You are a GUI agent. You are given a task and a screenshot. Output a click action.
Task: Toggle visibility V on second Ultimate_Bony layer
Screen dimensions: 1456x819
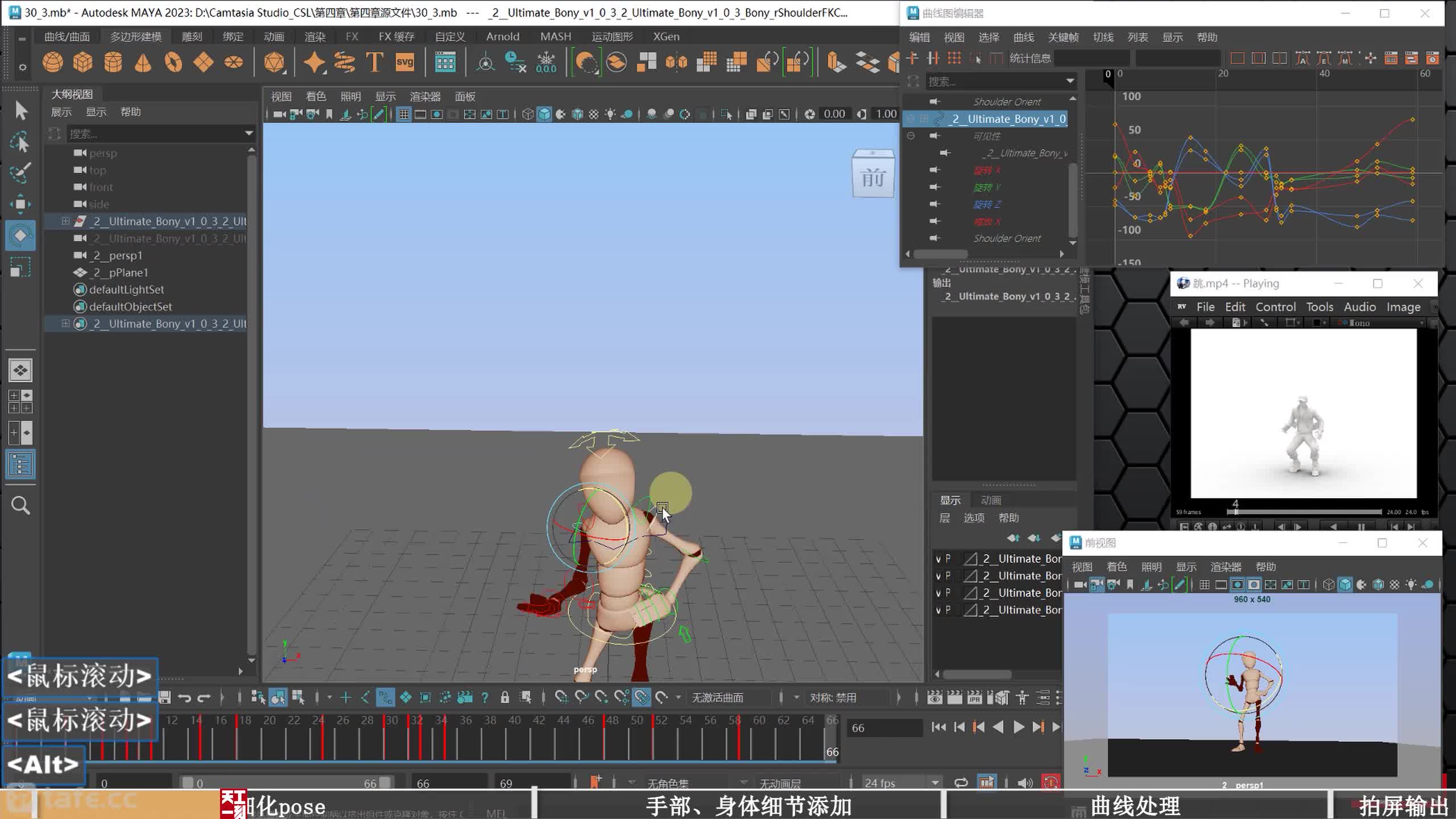pyautogui.click(x=938, y=576)
